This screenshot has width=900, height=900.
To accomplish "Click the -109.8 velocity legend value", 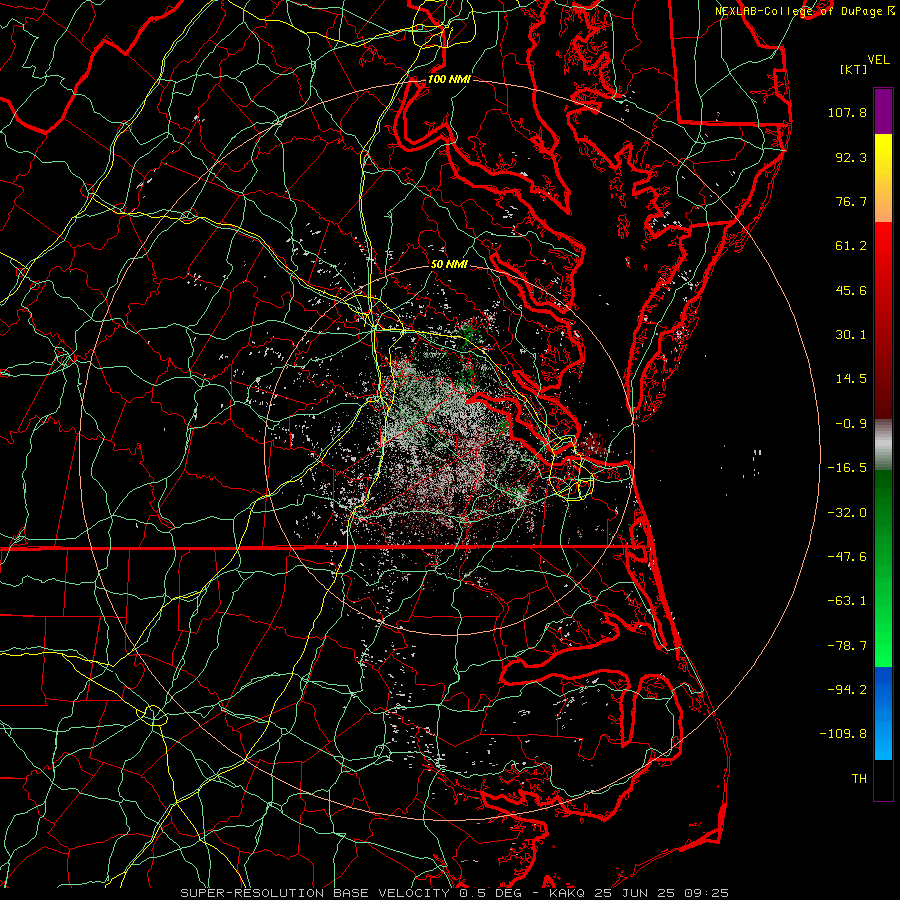I will point(843,734).
